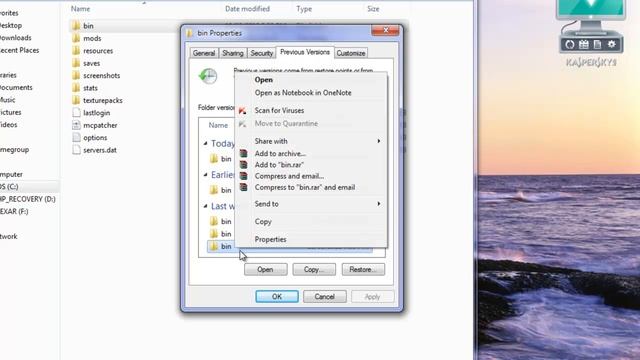Image resolution: width=640 pixels, height=360 pixels.
Task: Click the resources folder icon in Explorer
Action: click(76, 51)
